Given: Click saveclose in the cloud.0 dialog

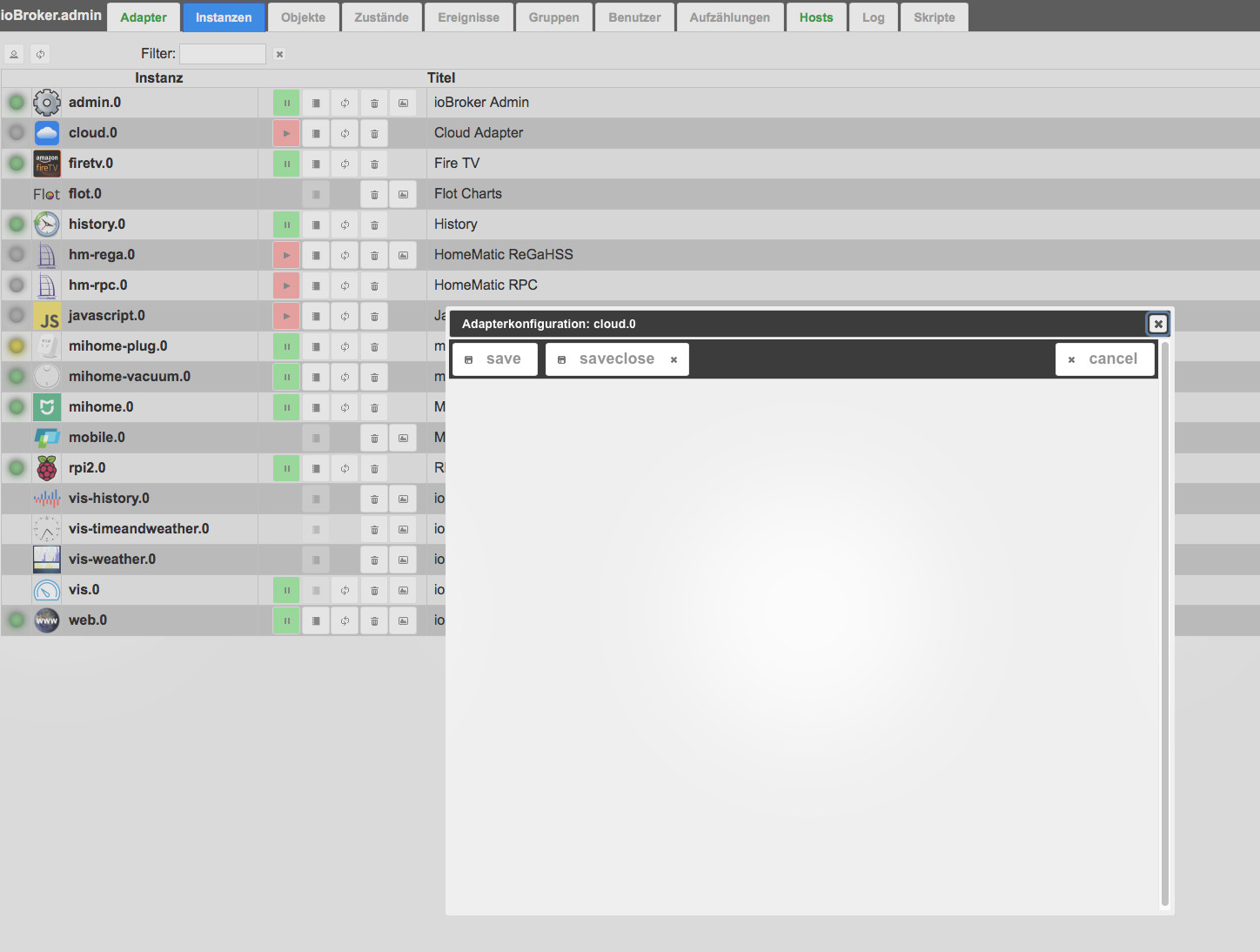Looking at the screenshot, I should [617, 359].
